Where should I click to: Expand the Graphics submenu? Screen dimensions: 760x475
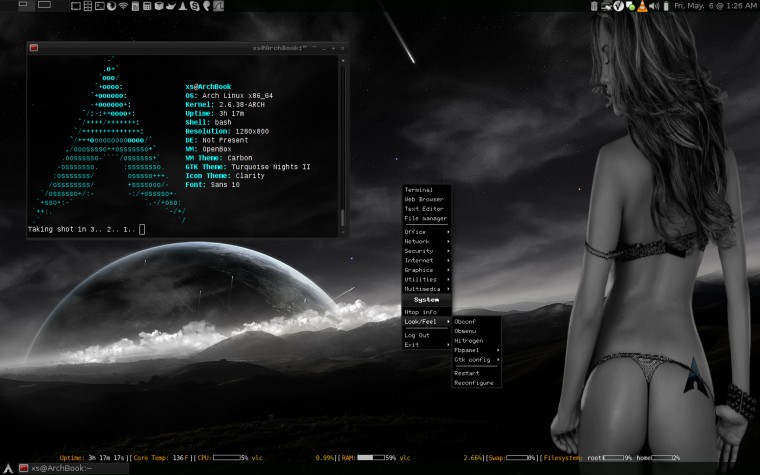click(x=427, y=270)
